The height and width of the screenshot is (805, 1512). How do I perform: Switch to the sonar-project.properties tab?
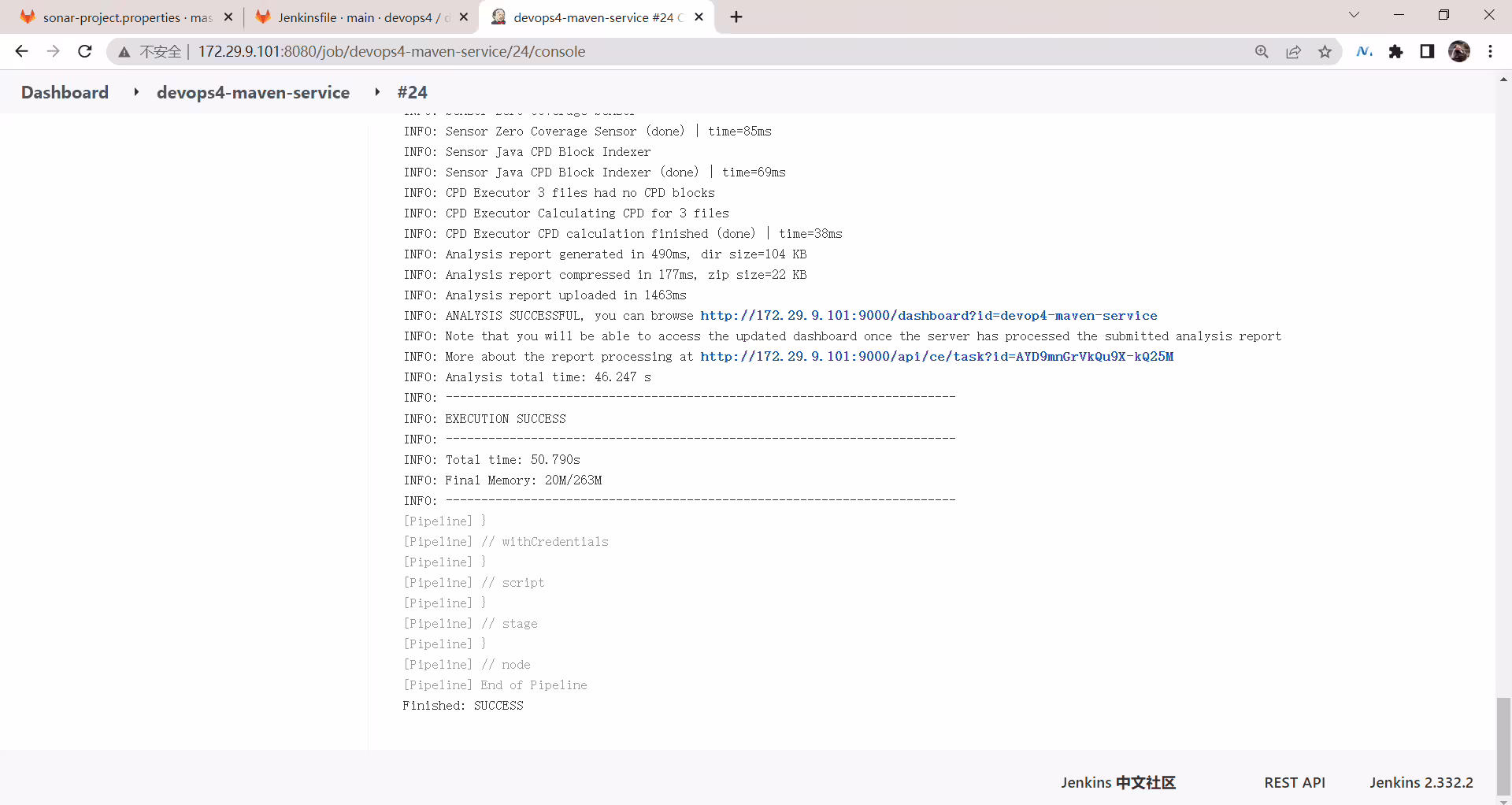tap(126, 17)
